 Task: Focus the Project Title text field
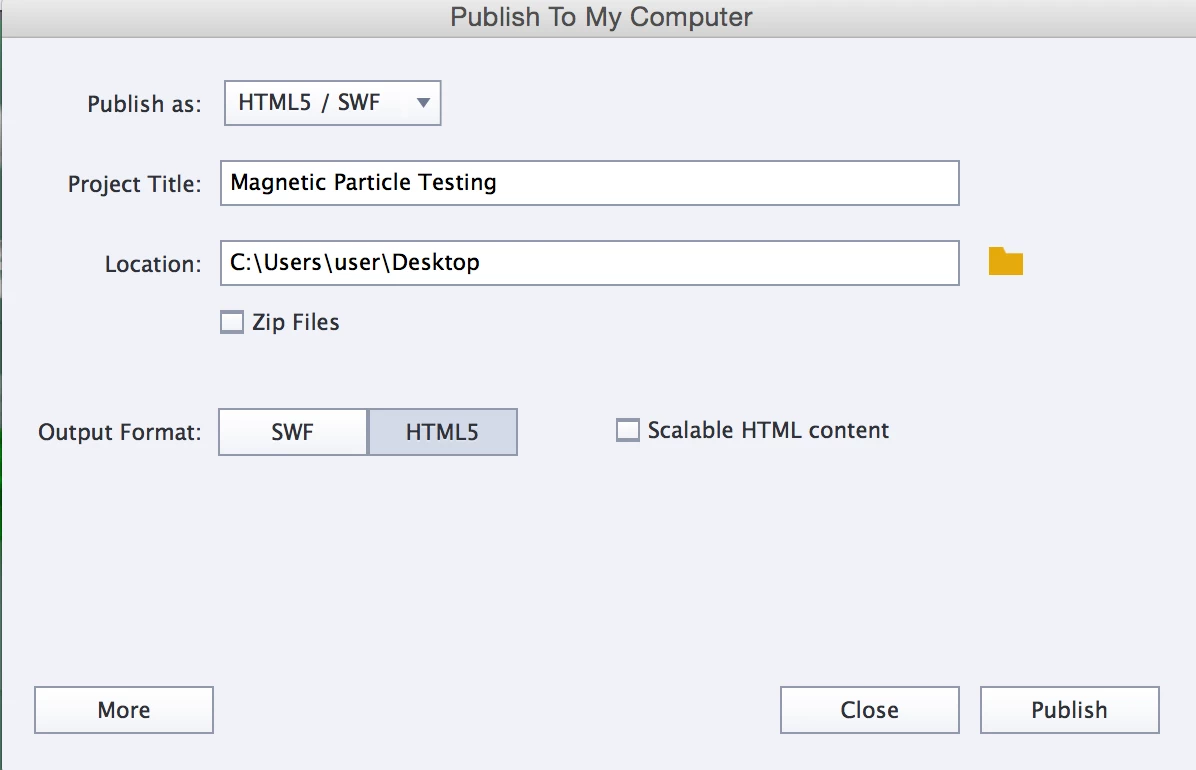589,183
